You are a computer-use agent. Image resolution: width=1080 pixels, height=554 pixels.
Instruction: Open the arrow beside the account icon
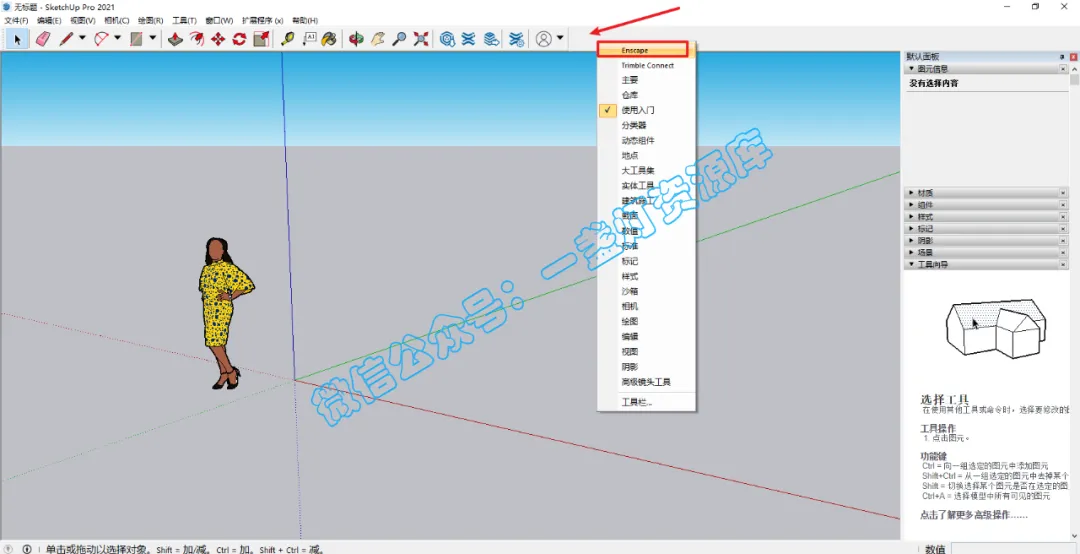(x=561, y=39)
